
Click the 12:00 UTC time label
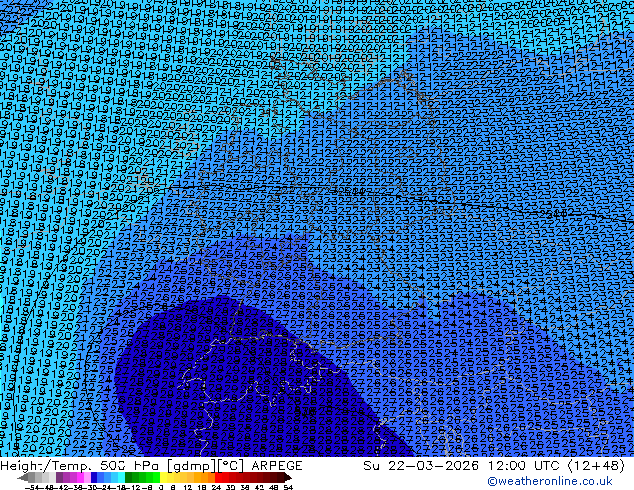525,466
